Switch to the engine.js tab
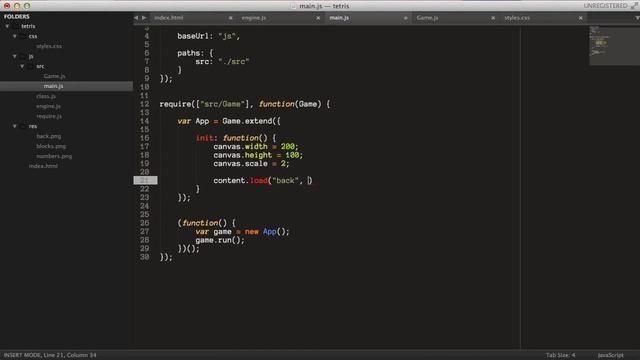Image resolution: width=640 pixels, height=360 pixels. point(253,18)
